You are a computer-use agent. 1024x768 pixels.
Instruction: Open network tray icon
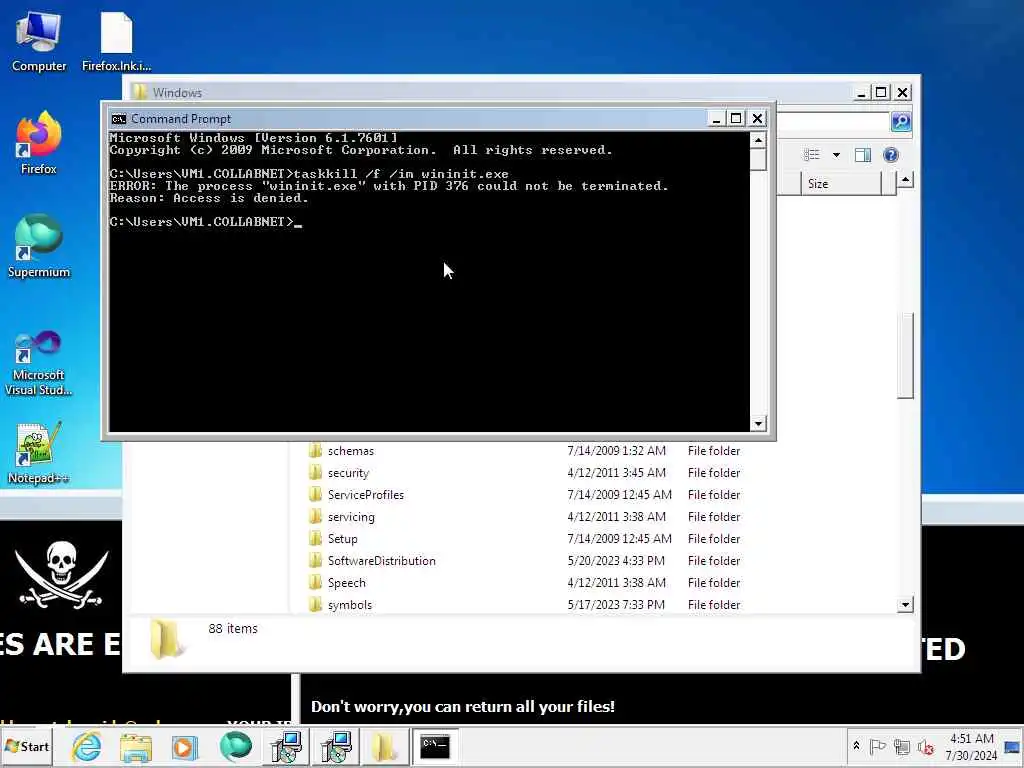[x=902, y=746]
